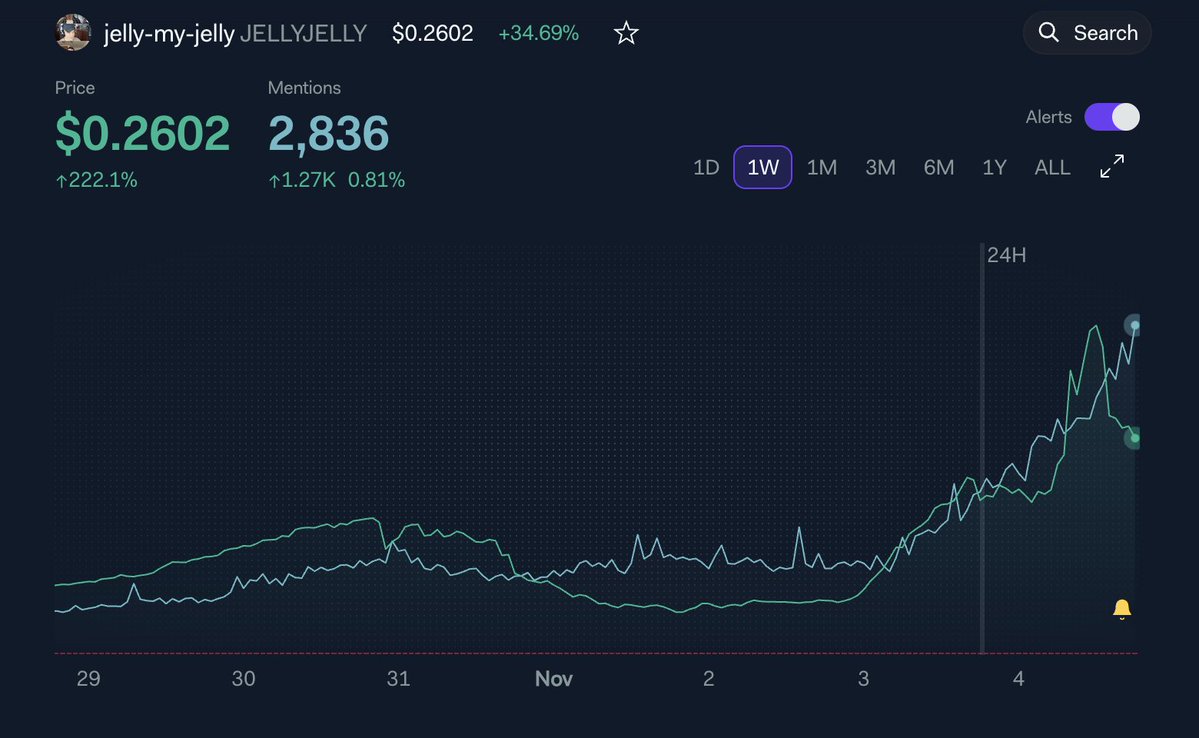1199x738 pixels.
Task: Click the star favorite icon
Action: pyautogui.click(x=626, y=33)
